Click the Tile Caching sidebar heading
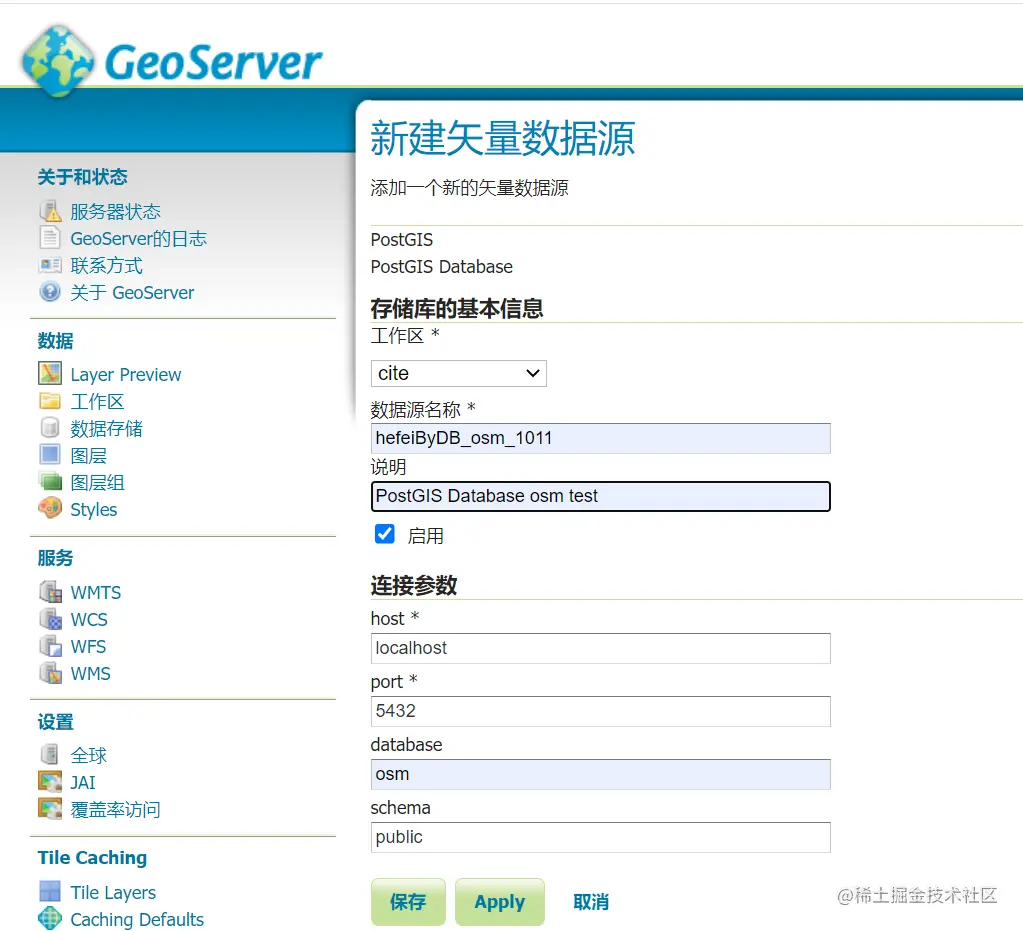Screen dimensions: 1023x931 point(92,857)
